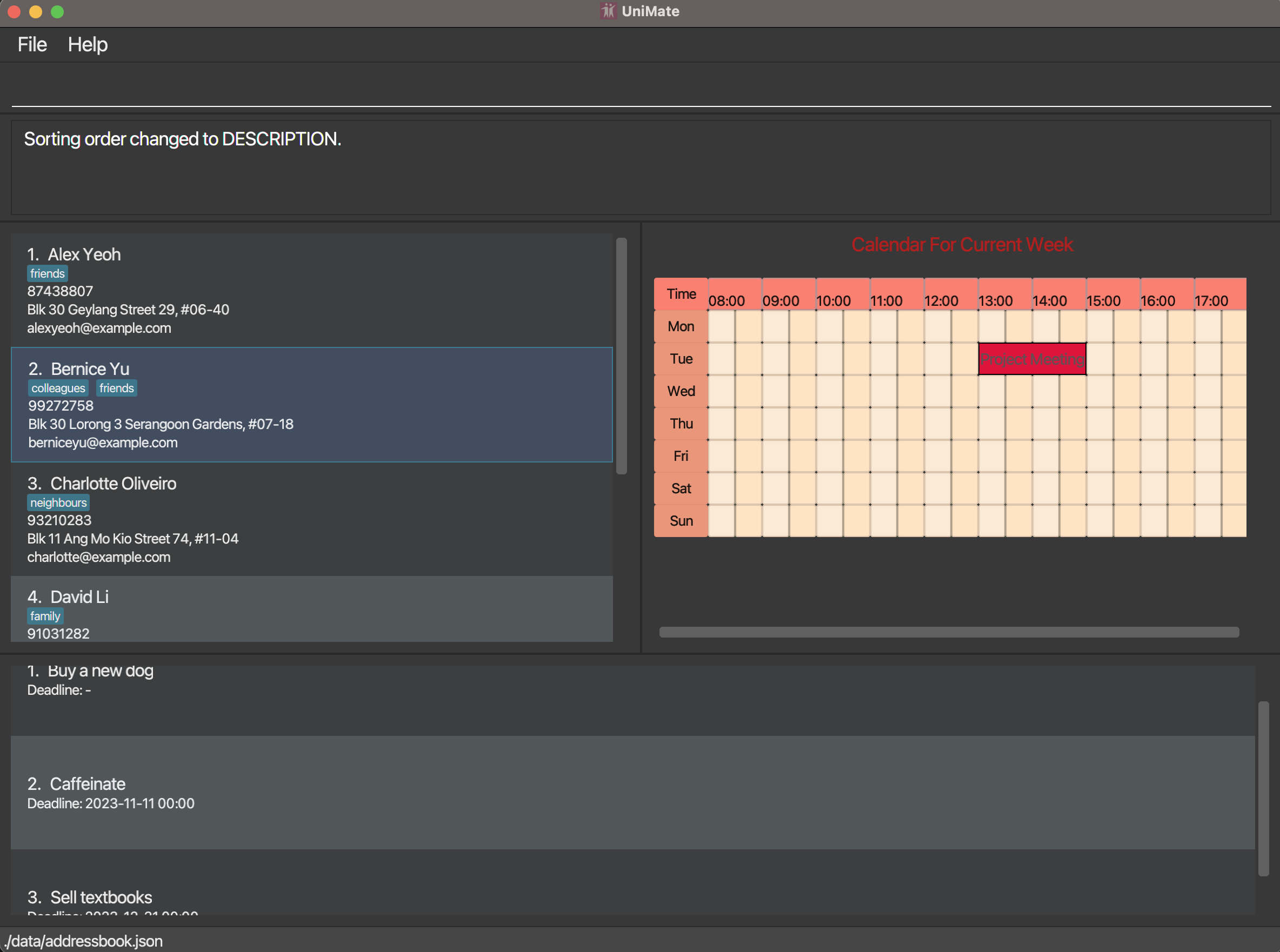Click the Fri row label
The image size is (1280, 952).
tap(681, 456)
